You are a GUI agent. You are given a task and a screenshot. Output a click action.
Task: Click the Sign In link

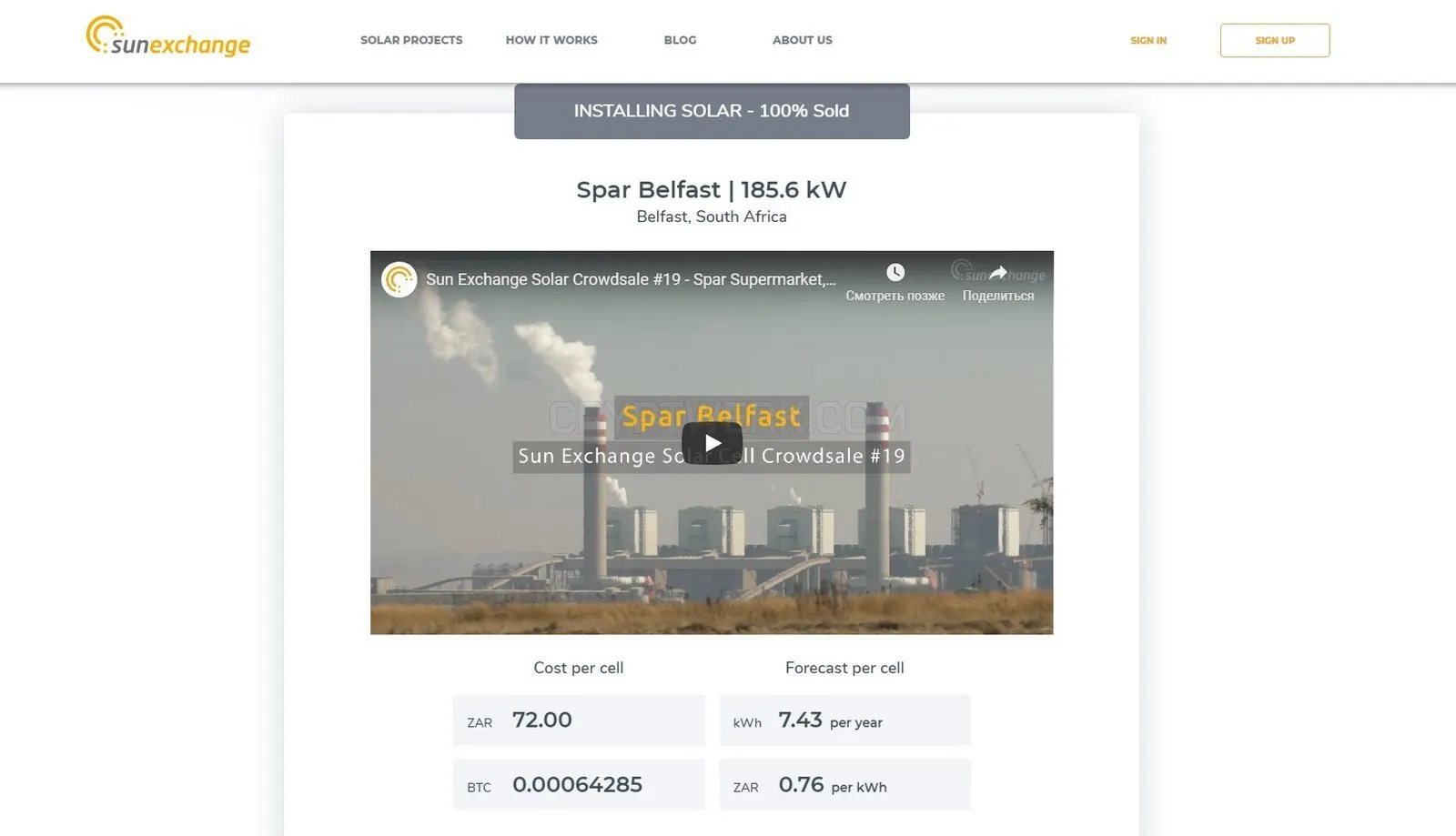[x=1148, y=40]
